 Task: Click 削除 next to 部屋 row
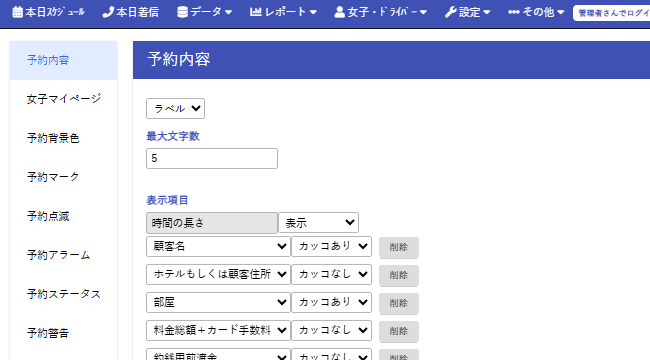pos(399,304)
